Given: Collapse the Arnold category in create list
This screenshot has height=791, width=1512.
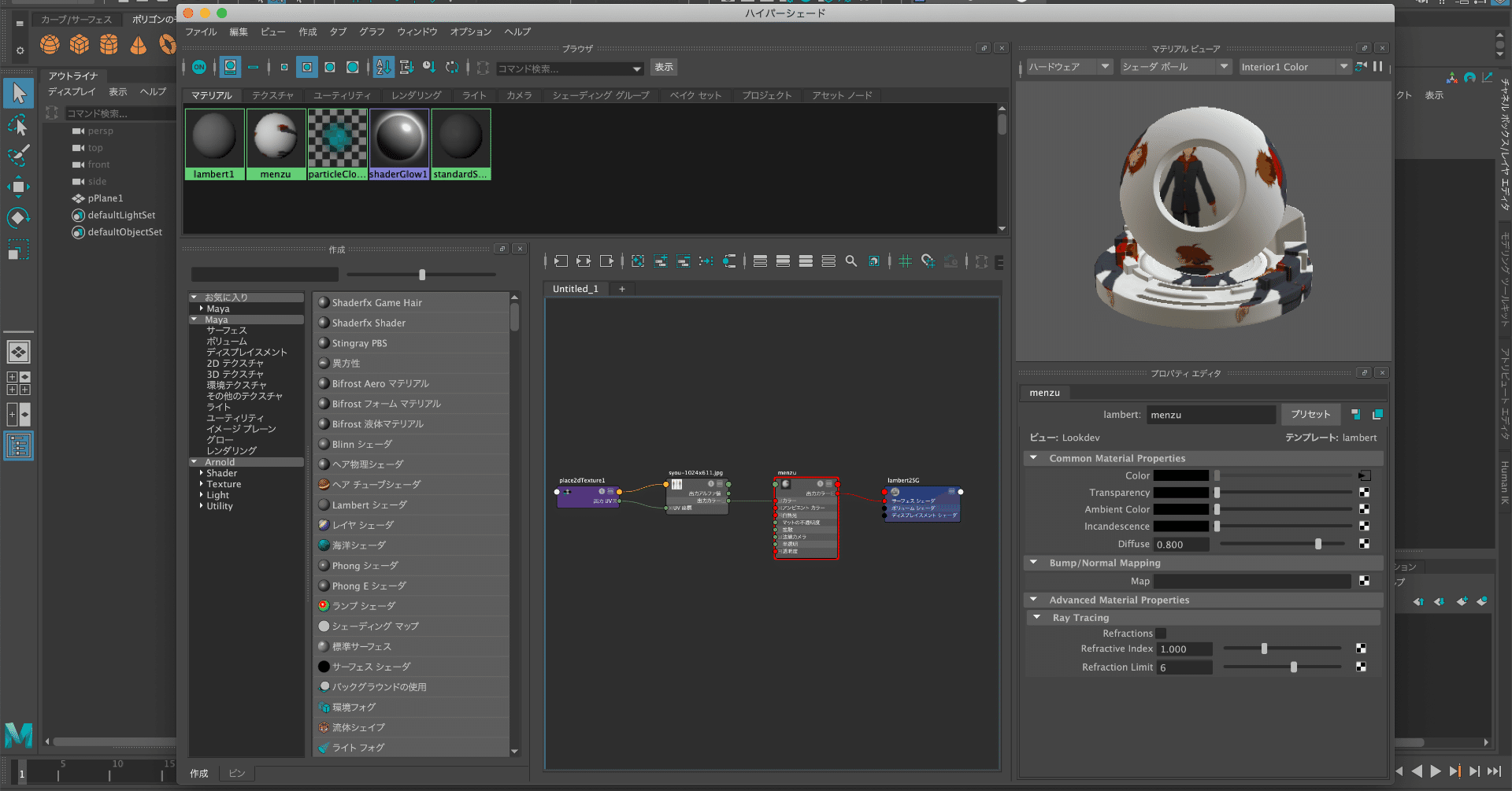Looking at the screenshot, I should [x=195, y=462].
